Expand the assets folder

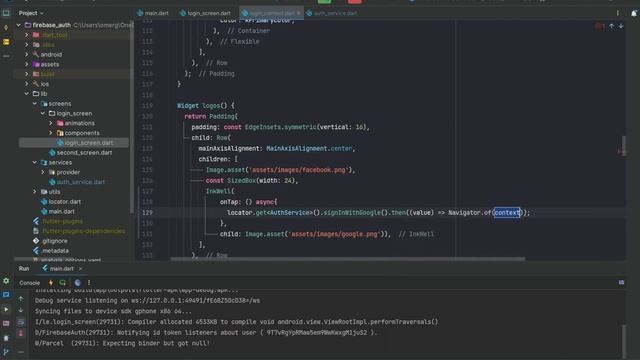(x=27, y=64)
